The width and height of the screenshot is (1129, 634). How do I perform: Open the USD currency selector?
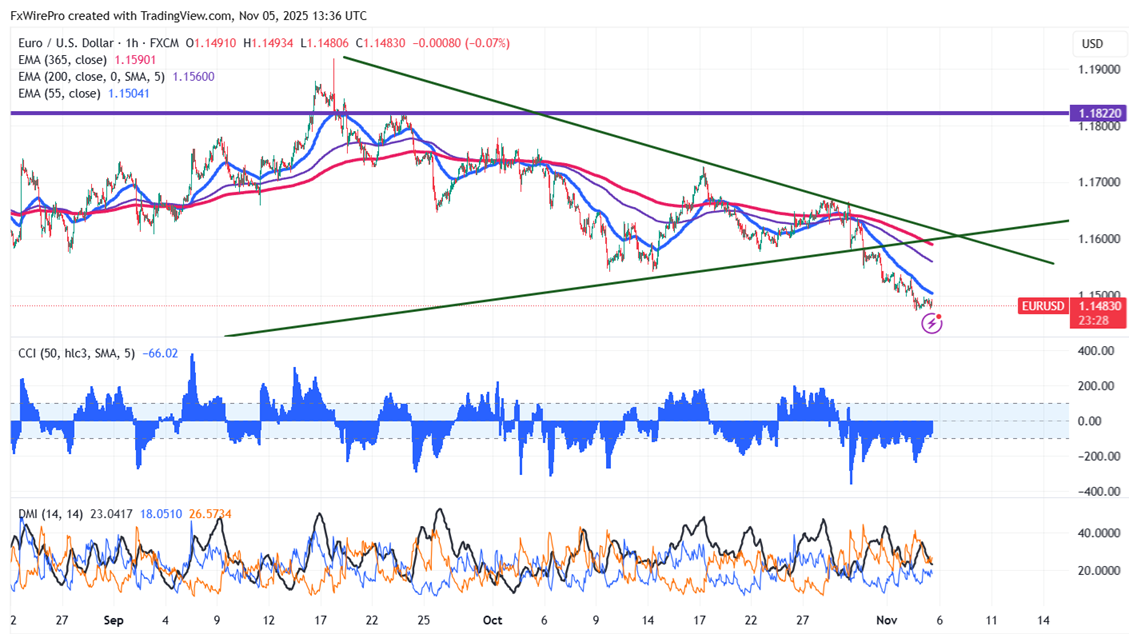tap(1092, 44)
